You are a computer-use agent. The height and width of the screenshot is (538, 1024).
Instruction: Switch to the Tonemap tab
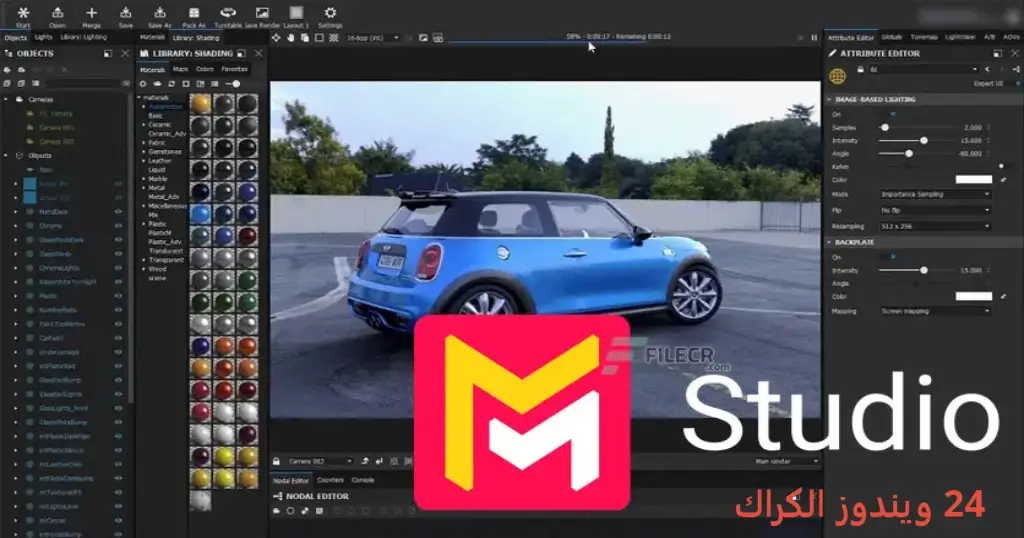(923, 38)
